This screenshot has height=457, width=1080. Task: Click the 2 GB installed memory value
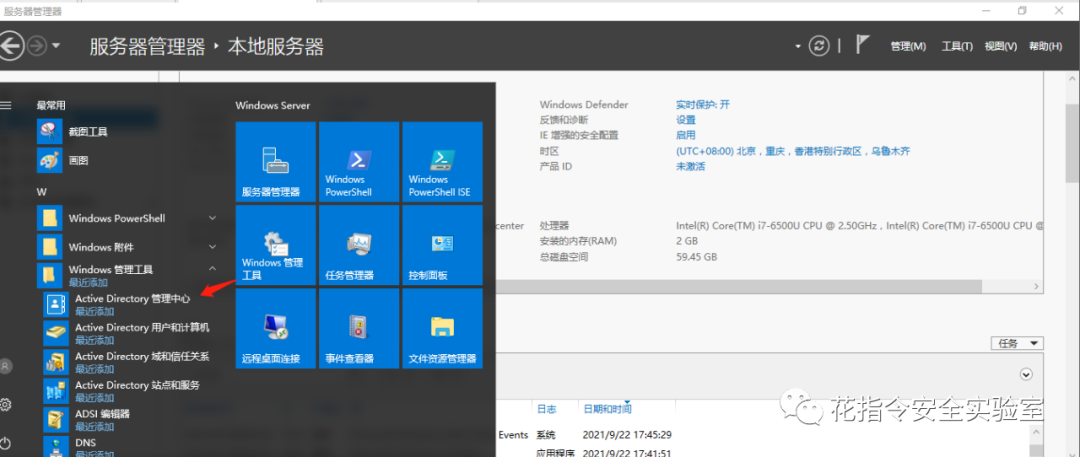coord(687,241)
